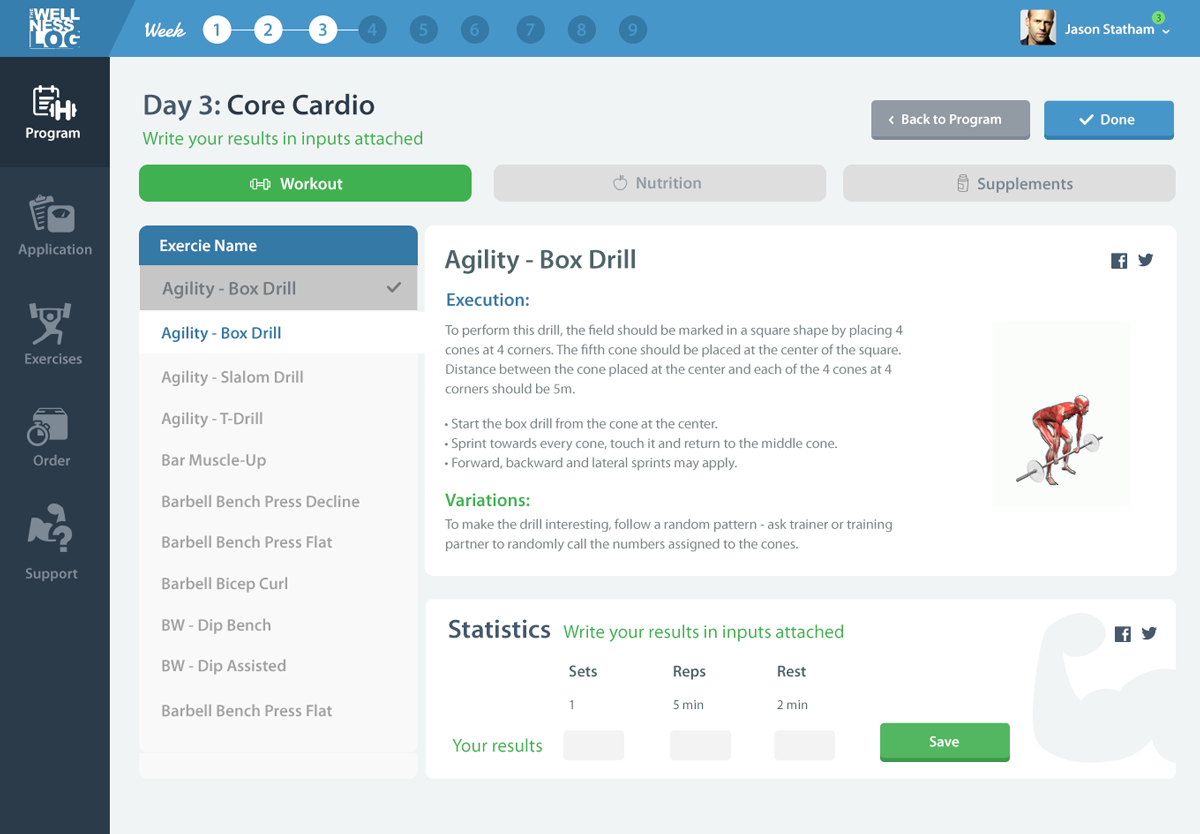Select Barbell Bicep Curl from exercise list

pyautogui.click(x=225, y=584)
